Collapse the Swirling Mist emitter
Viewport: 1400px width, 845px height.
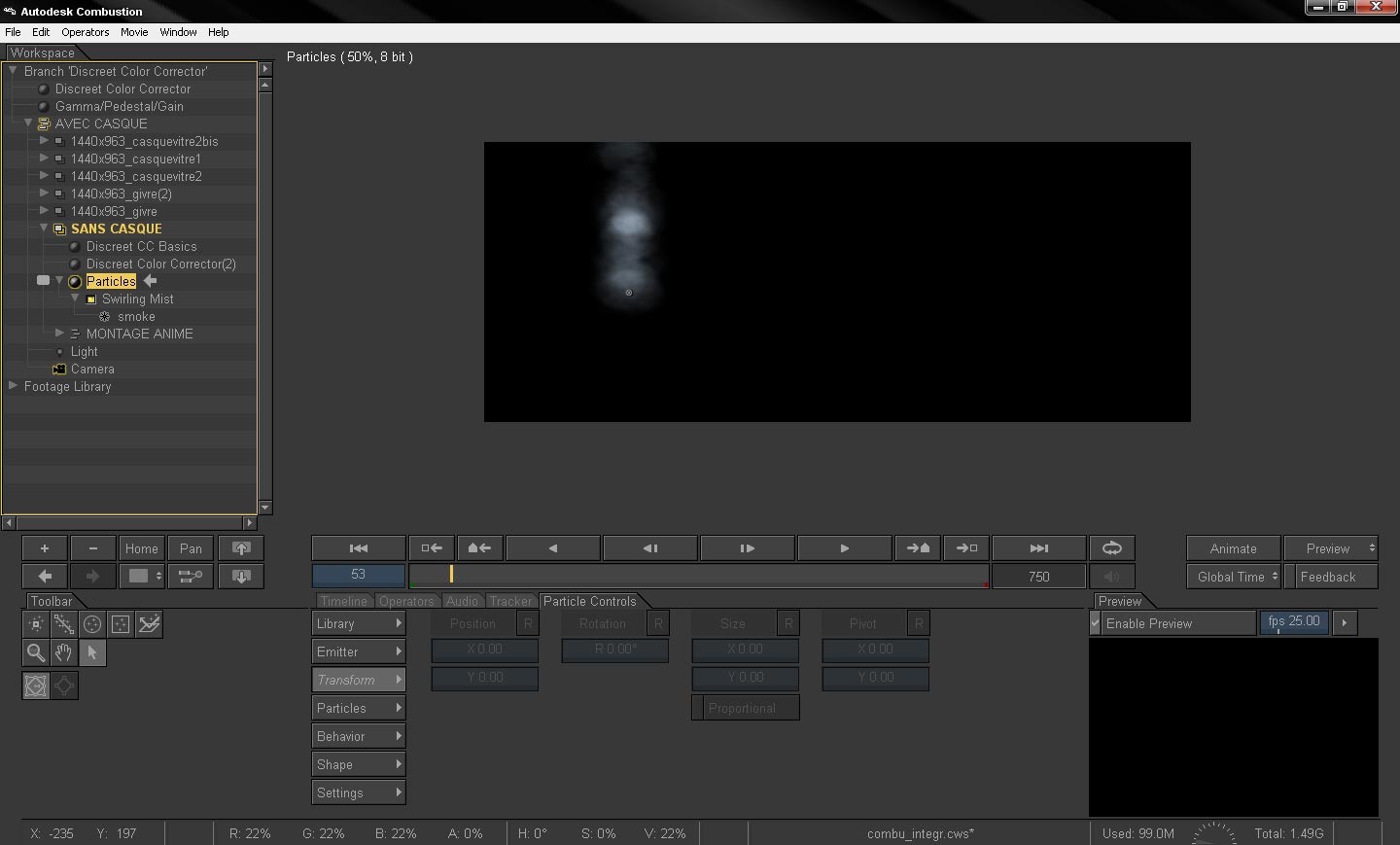click(x=75, y=299)
